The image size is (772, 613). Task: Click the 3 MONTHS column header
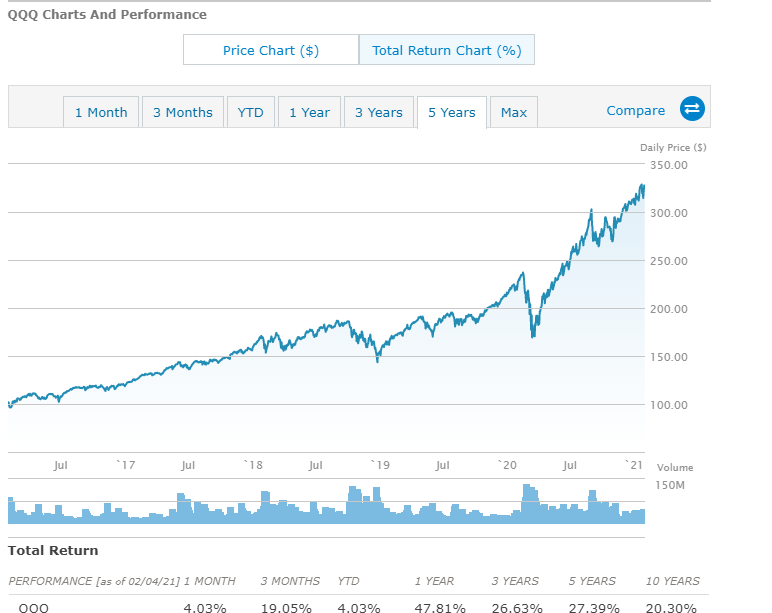point(290,581)
